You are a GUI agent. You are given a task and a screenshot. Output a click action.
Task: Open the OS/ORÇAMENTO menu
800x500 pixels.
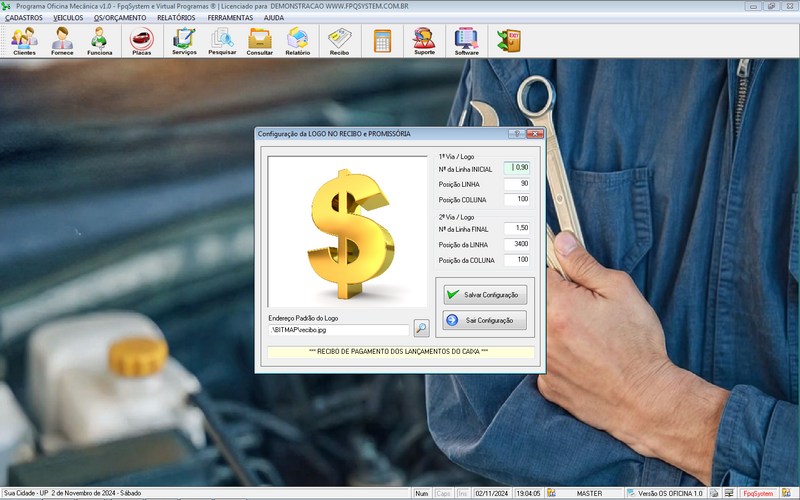[120, 18]
